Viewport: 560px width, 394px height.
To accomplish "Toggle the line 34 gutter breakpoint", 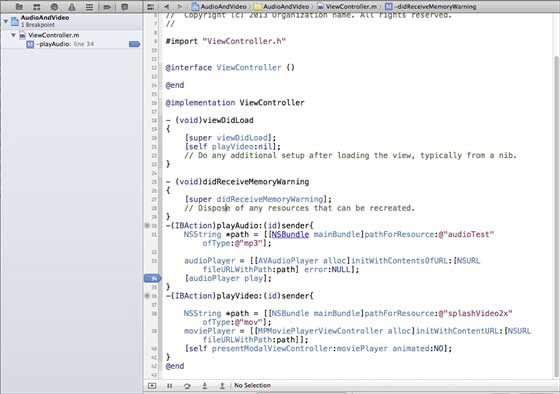I will click(x=152, y=278).
